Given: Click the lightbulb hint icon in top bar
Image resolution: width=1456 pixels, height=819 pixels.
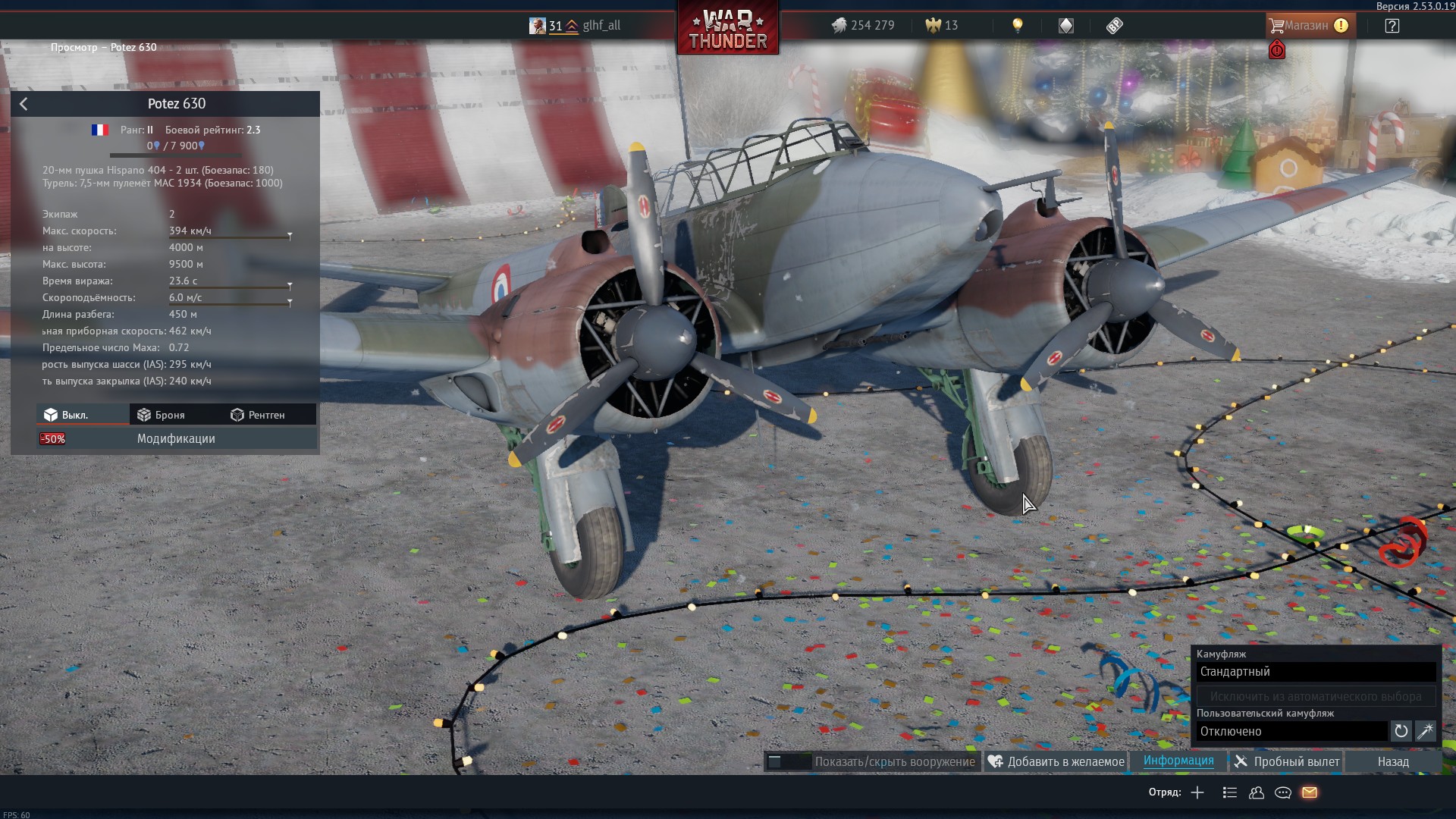Looking at the screenshot, I should [1018, 25].
